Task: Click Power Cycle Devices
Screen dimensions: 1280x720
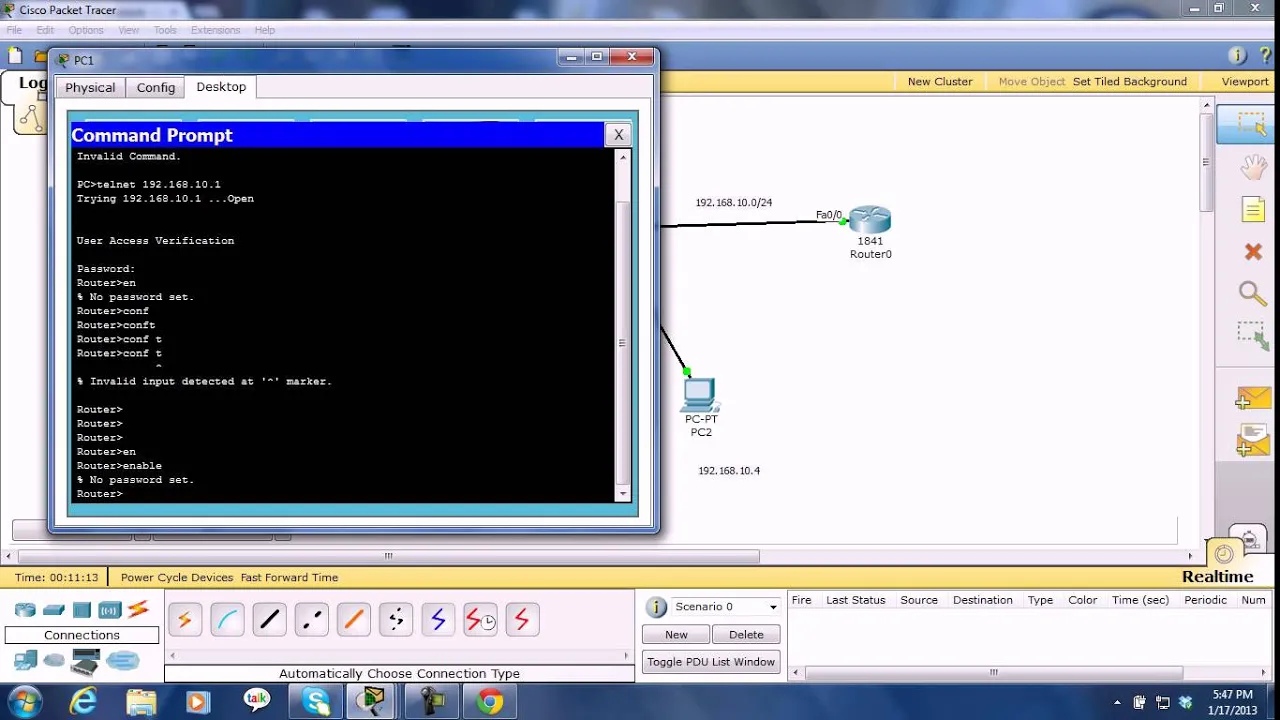Action: (177, 577)
